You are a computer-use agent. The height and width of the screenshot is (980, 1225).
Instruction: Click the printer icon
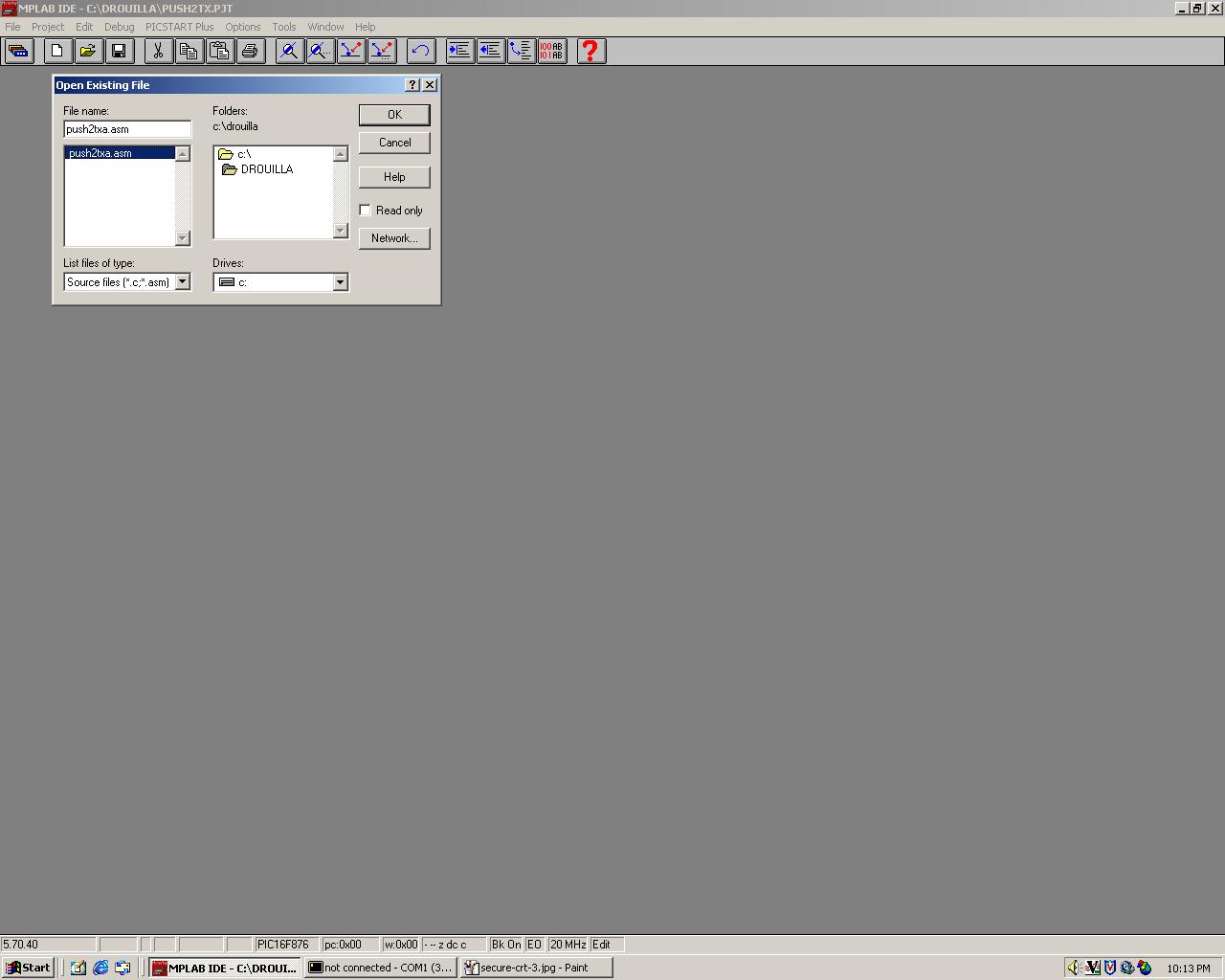point(251,51)
